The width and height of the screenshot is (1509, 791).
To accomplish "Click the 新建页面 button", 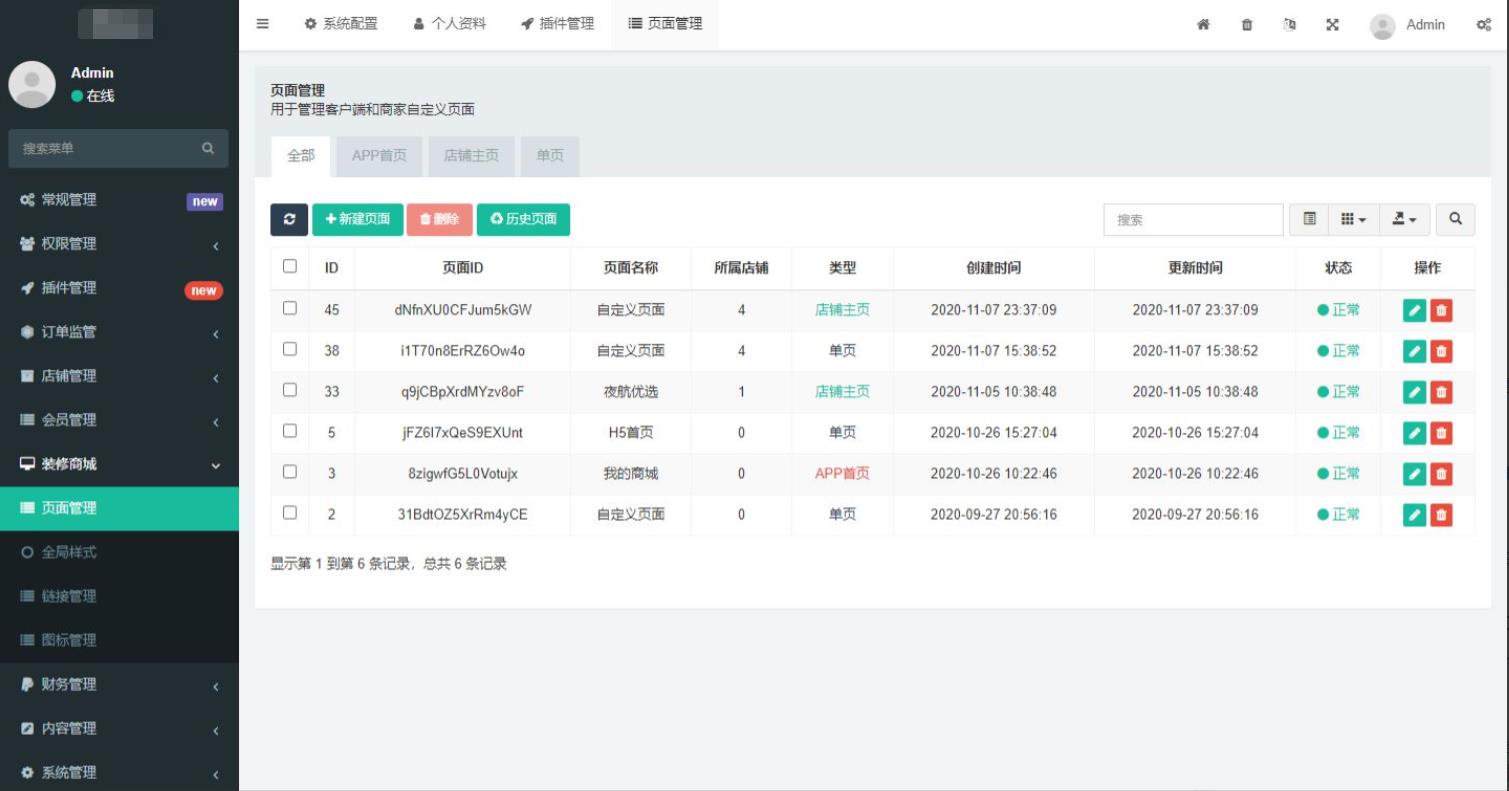I will [x=357, y=219].
